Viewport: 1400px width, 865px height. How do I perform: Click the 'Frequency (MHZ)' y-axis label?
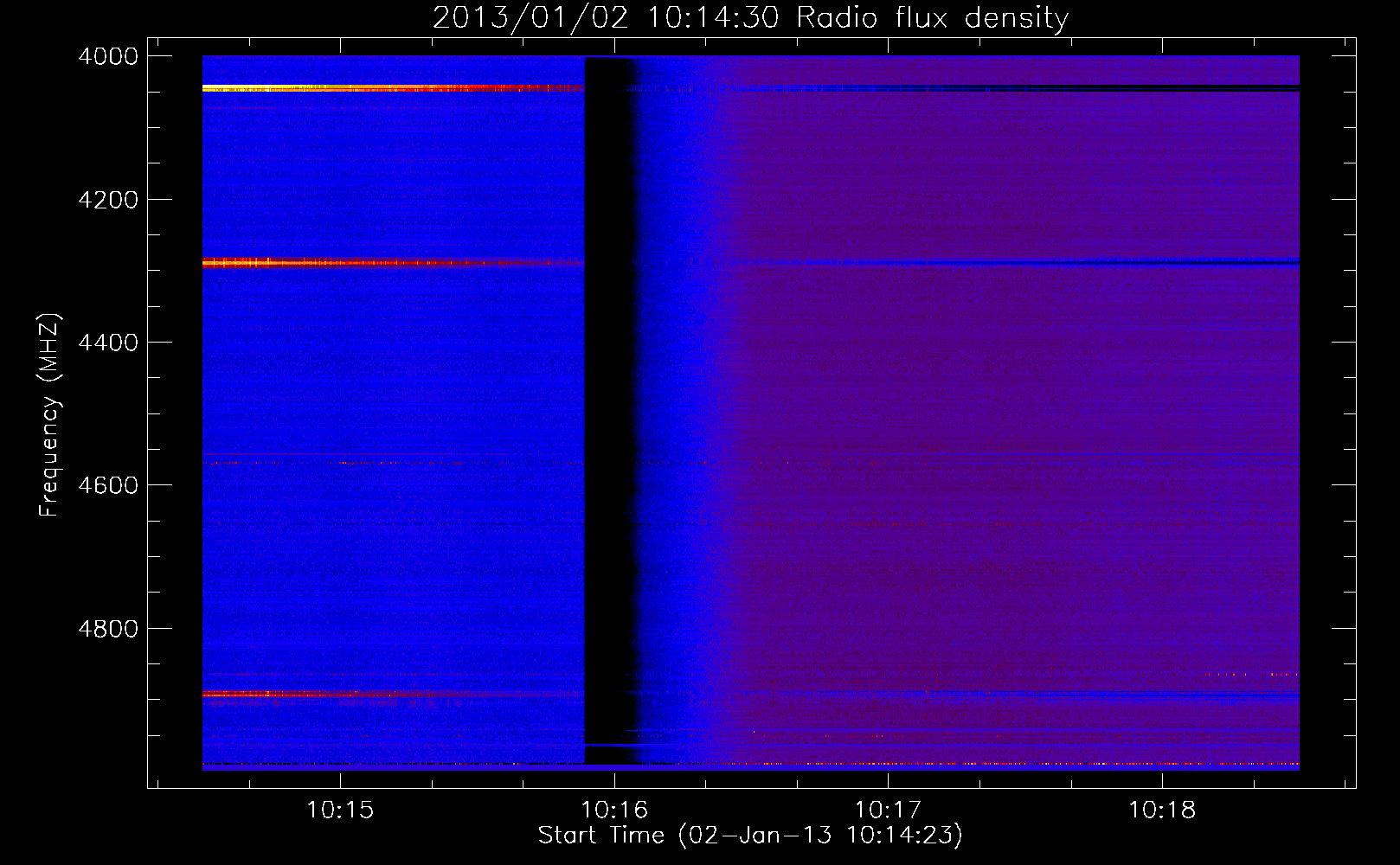[49, 415]
